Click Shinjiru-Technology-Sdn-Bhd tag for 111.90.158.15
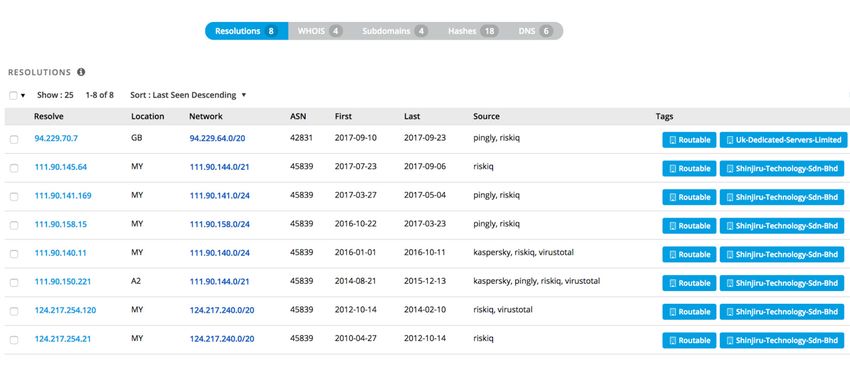Screen dimensions: 850x371 point(782,226)
